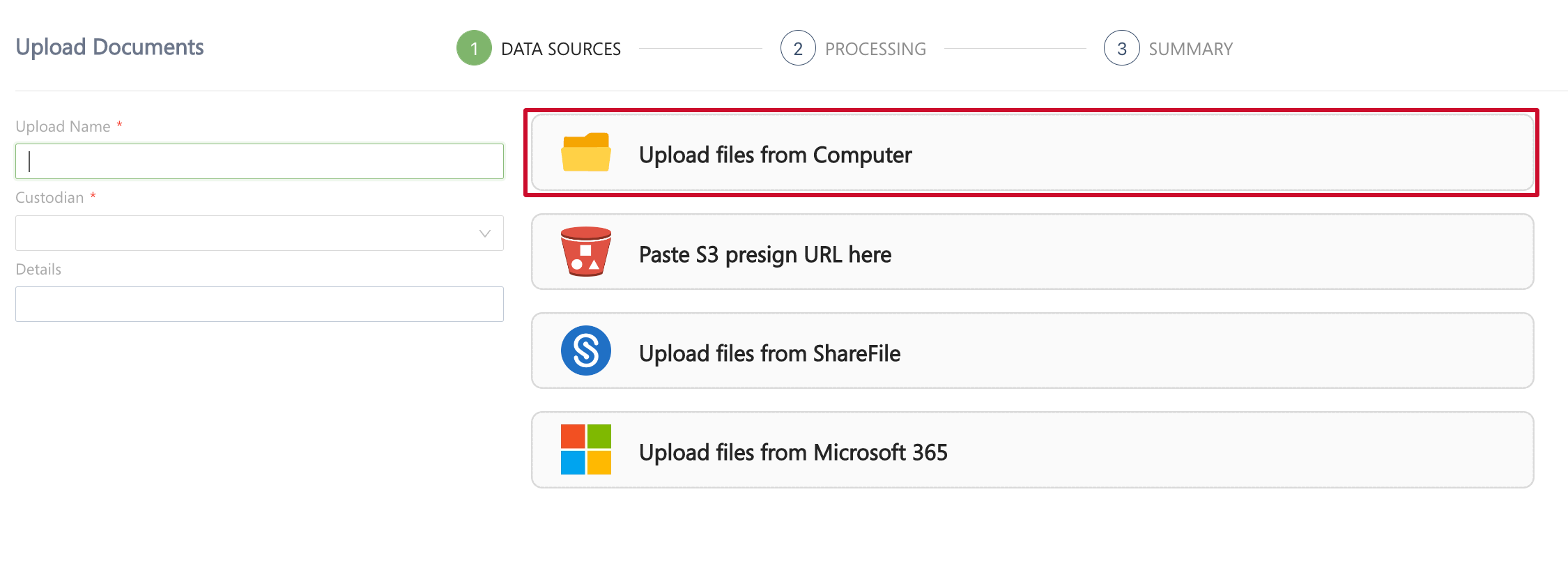The height and width of the screenshot is (570, 1568).
Task: Expand Custodian list via chevron arrow
Action: [485, 233]
